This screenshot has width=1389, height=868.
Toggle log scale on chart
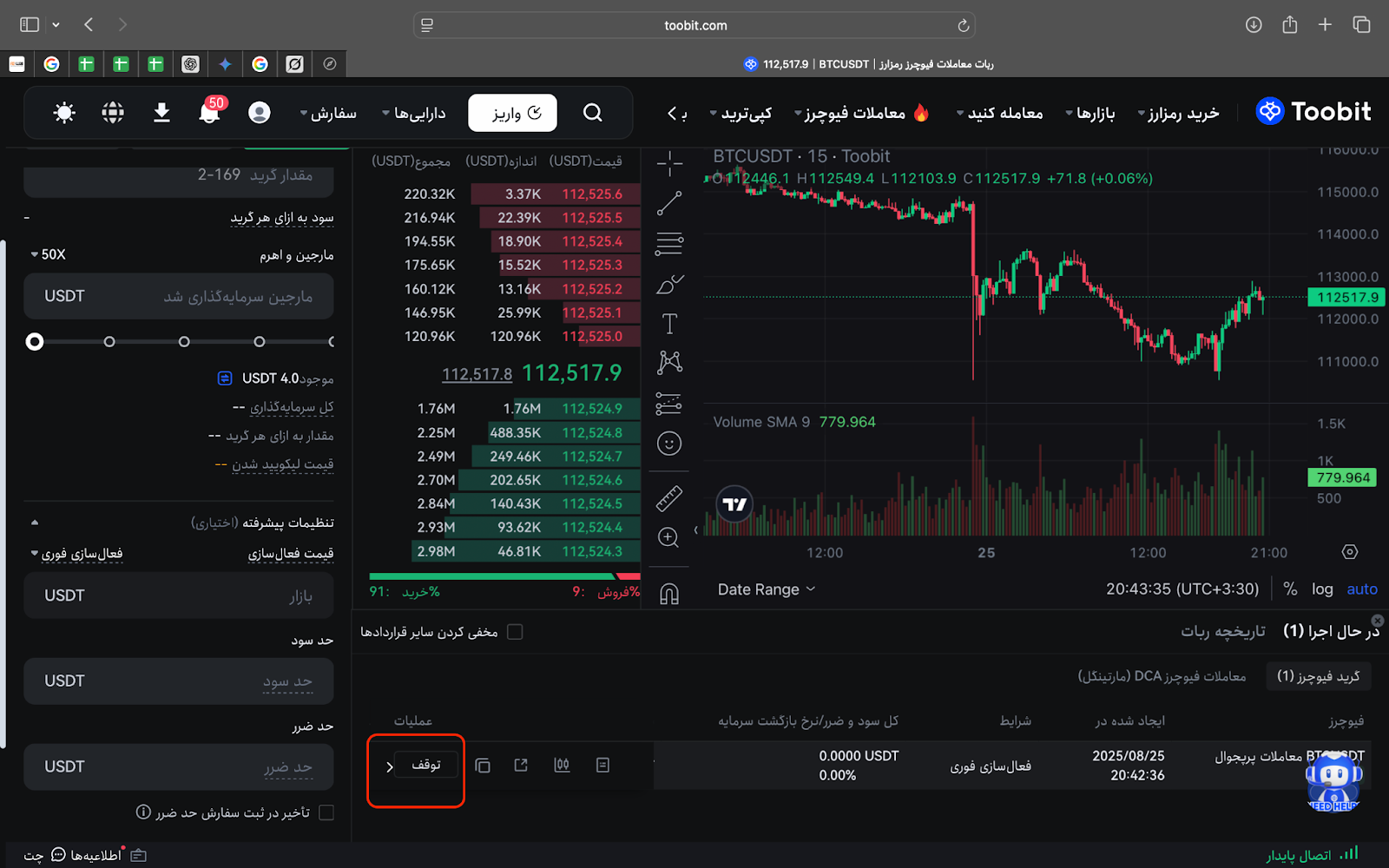pyautogui.click(x=1322, y=589)
